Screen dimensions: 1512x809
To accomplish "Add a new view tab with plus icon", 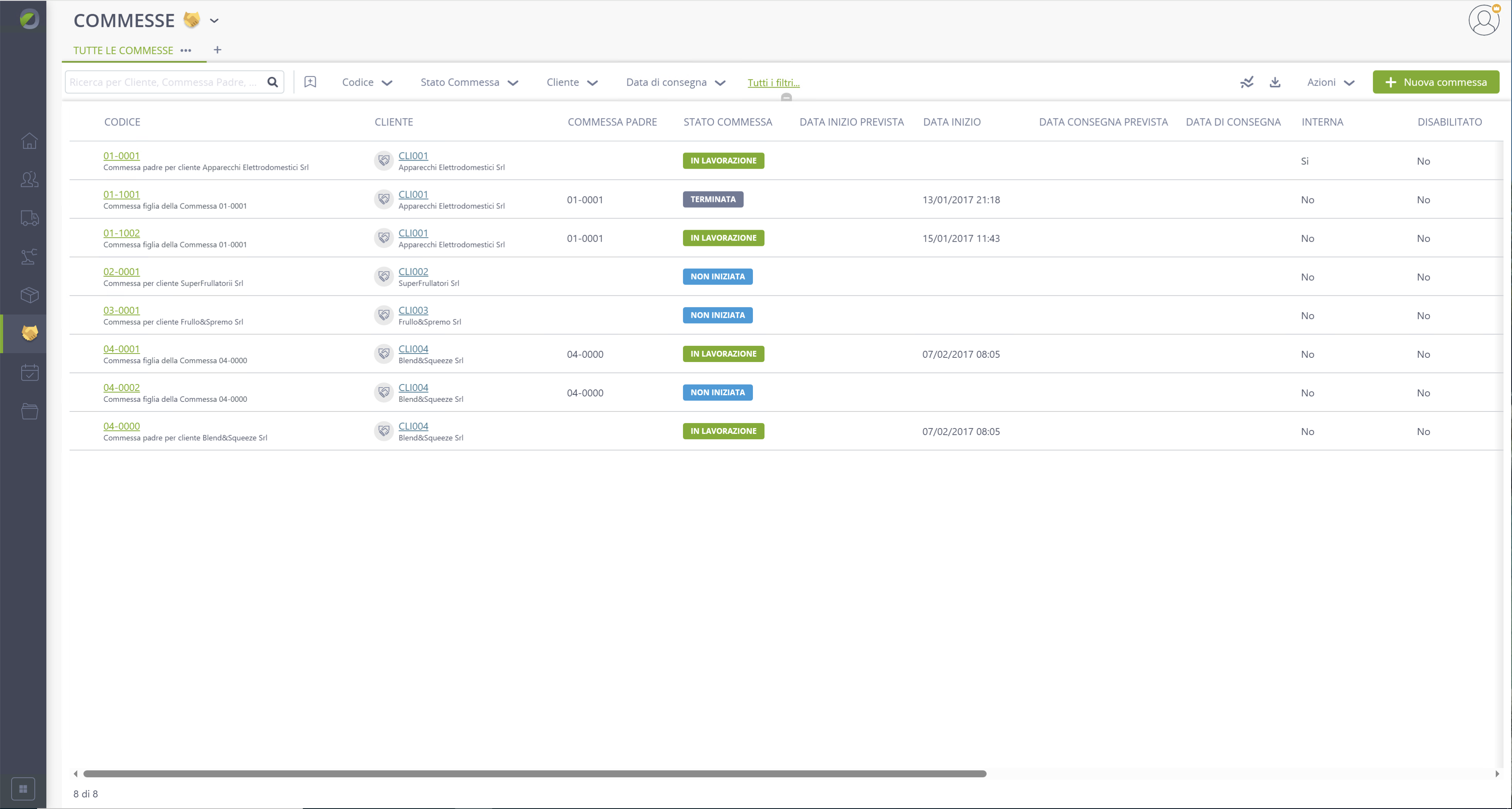I will pyautogui.click(x=217, y=50).
